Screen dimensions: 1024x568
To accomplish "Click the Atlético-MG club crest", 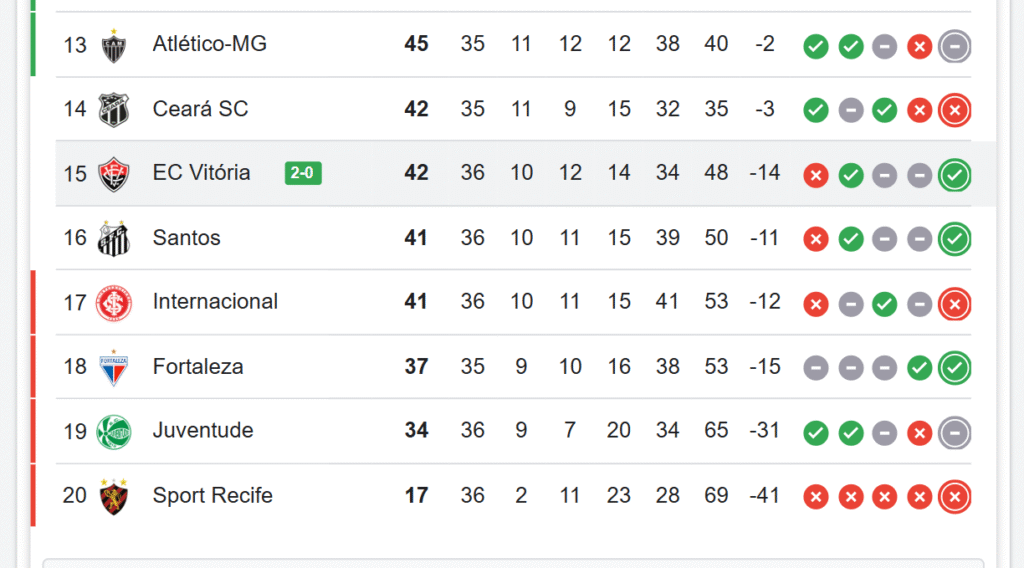I will pyautogui.click(x=114, y=46).
